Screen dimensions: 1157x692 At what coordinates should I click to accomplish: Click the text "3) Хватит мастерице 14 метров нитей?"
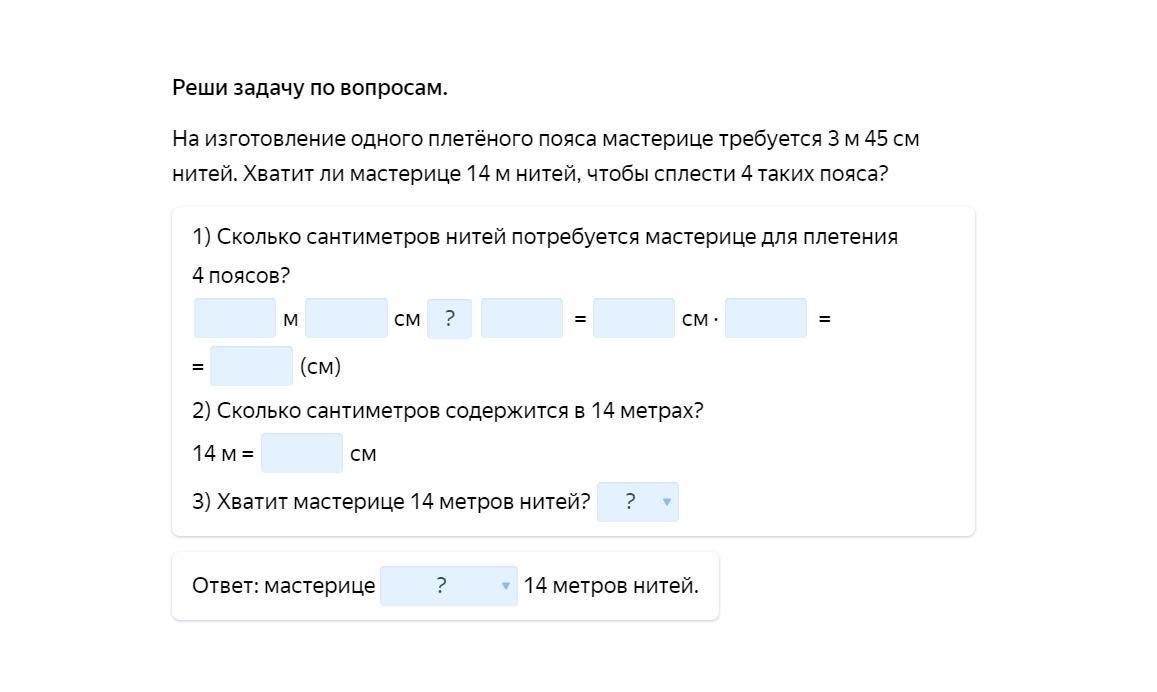[391, 502]
